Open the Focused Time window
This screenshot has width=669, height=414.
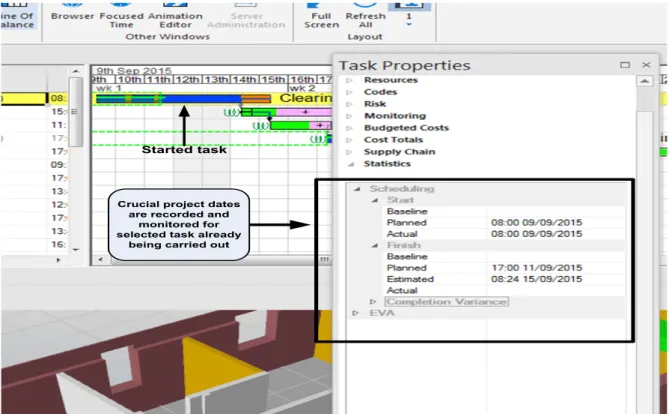(x=121, y=15)
